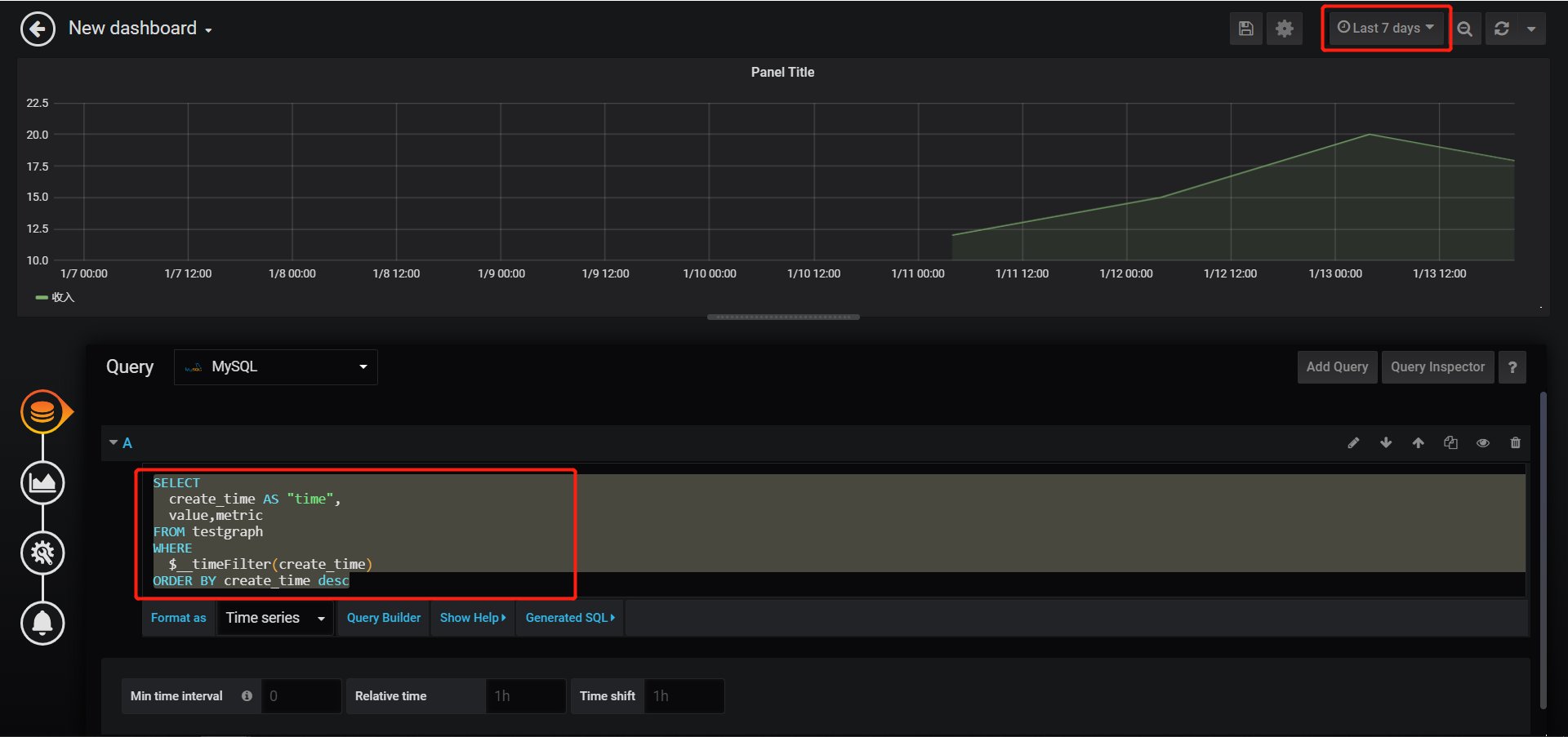Switch to Query Builder
This screenshot has height=737, width=1568.
pyautogui.click(x=384, y=618)
